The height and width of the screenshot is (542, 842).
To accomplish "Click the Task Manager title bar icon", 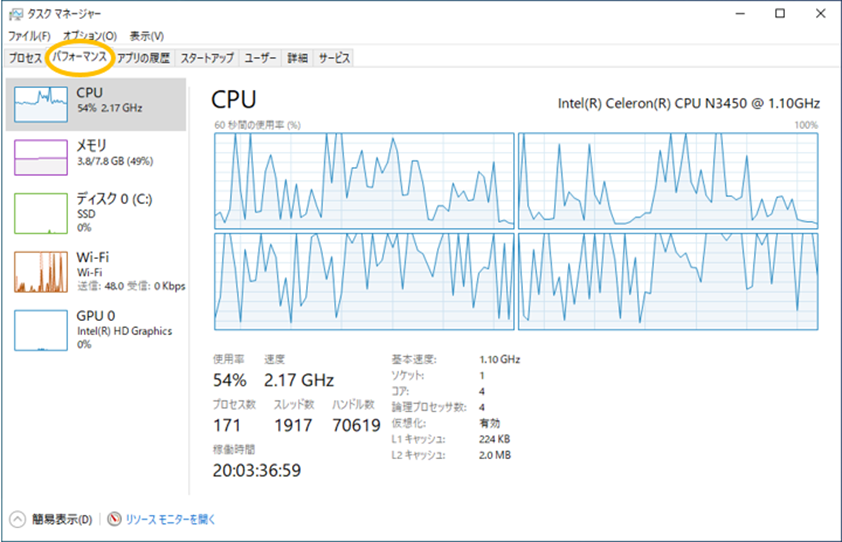I will tap(16, 14).
